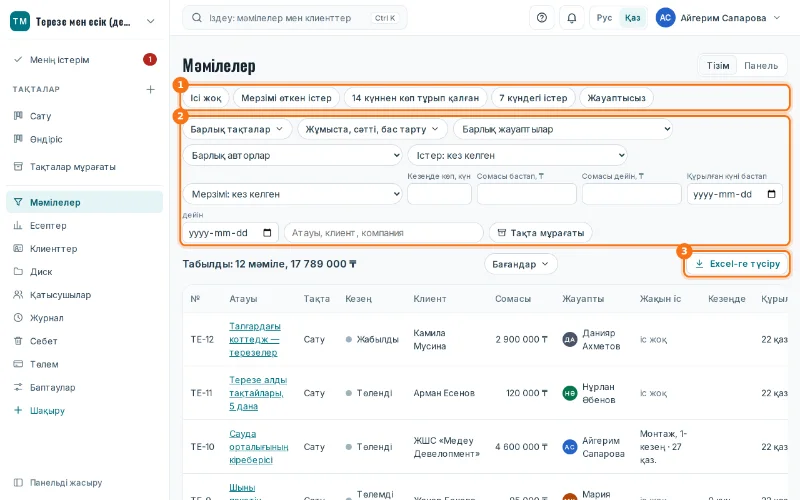Screen dimensions: 800x500
Task: Toggle 14 күннен көп тұрып қалған filter
Action: [415, 97]
